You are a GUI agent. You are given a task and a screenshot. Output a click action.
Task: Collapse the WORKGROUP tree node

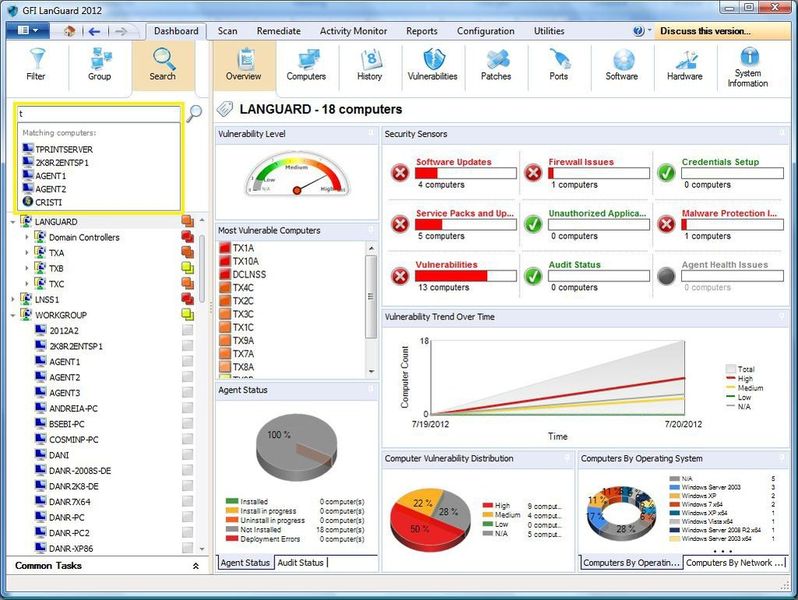point(13,316)
